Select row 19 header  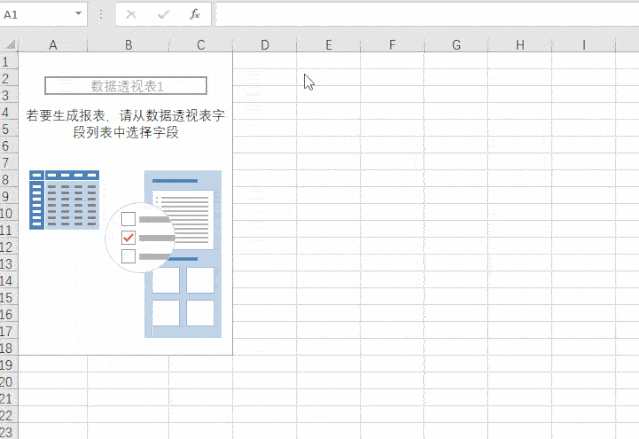coord(9,364)
